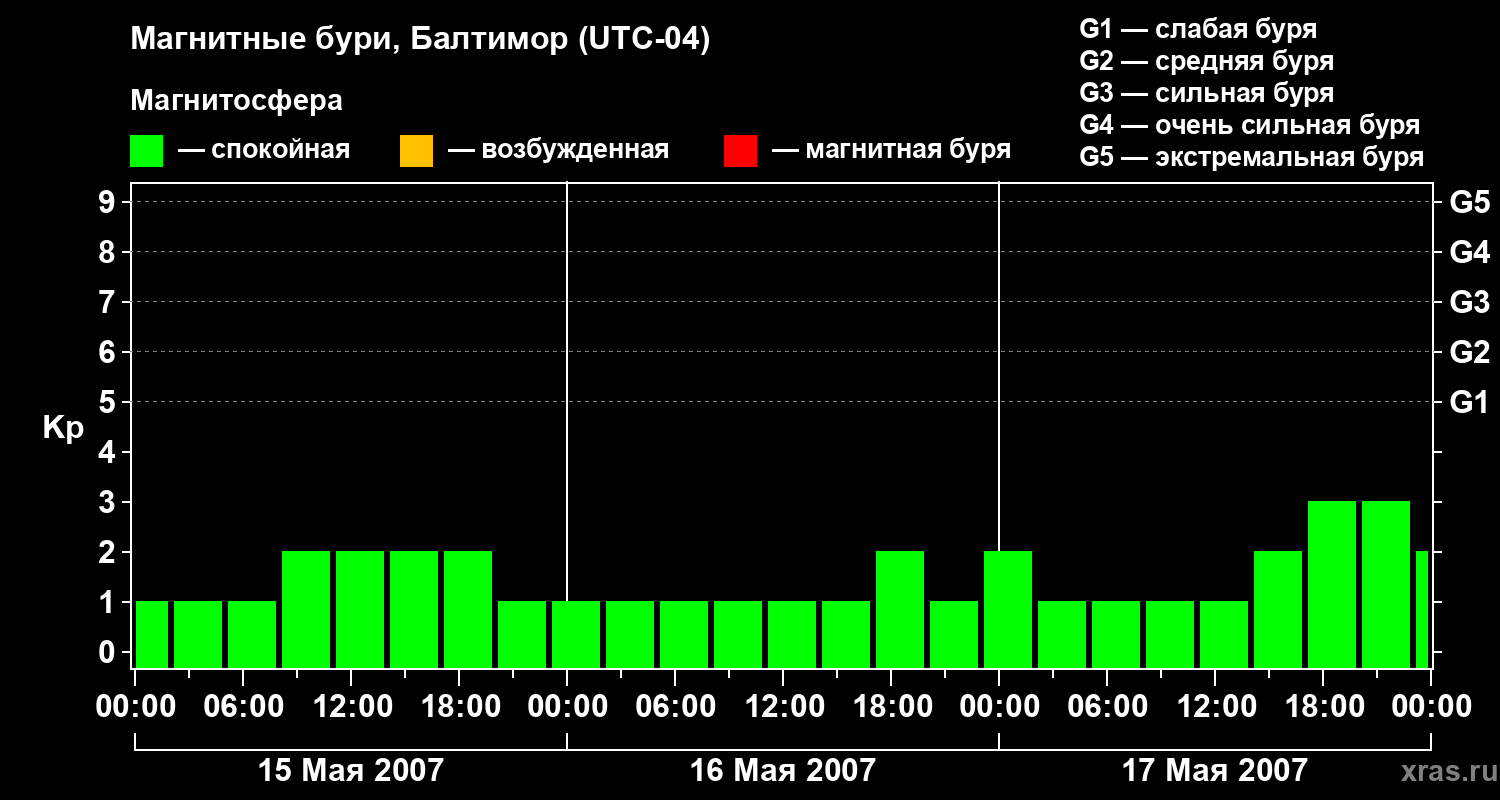
Task: Click 'G3 — сильная буря' legend line
Action: [x=1206, y=93]
